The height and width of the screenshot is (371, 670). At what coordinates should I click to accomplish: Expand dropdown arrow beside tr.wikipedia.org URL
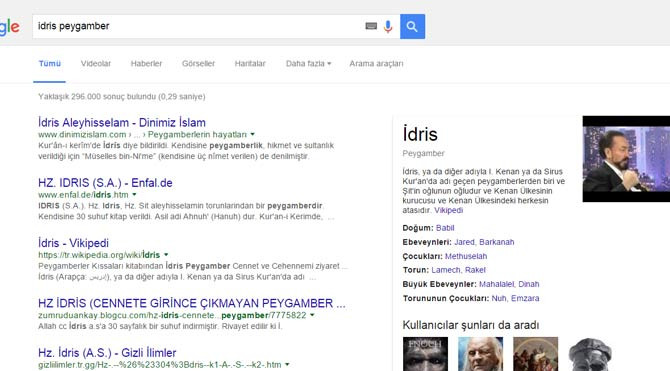166,255
